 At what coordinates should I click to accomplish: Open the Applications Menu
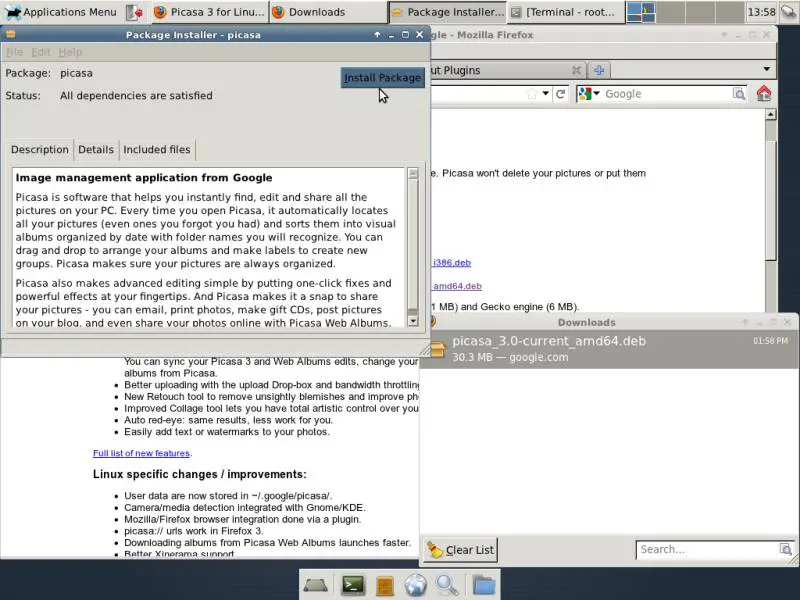pos(61,12)
